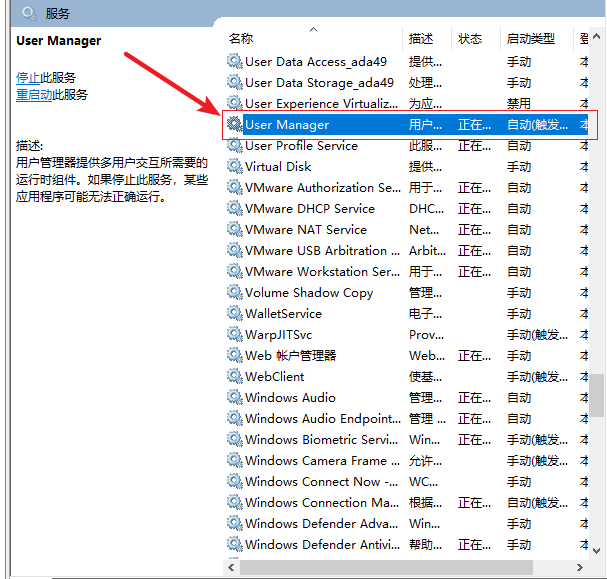
Task: Select the VMware DHCP Service row
Action: [310, 209]
